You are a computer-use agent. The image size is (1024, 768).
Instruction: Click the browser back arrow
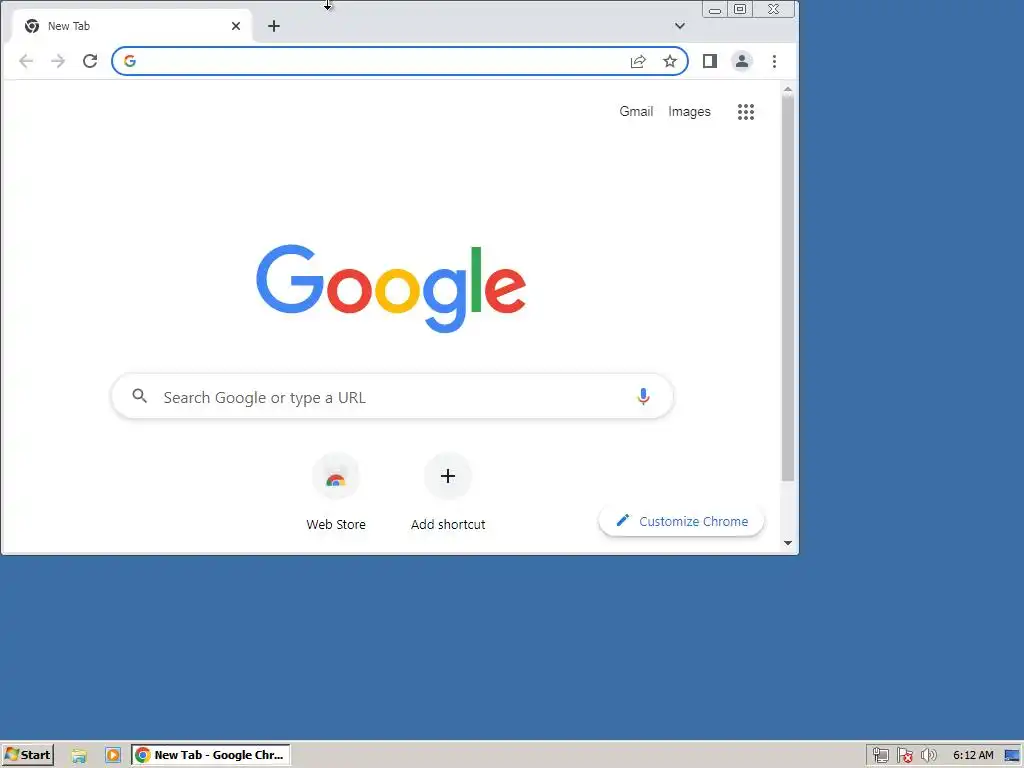(26, 61)
